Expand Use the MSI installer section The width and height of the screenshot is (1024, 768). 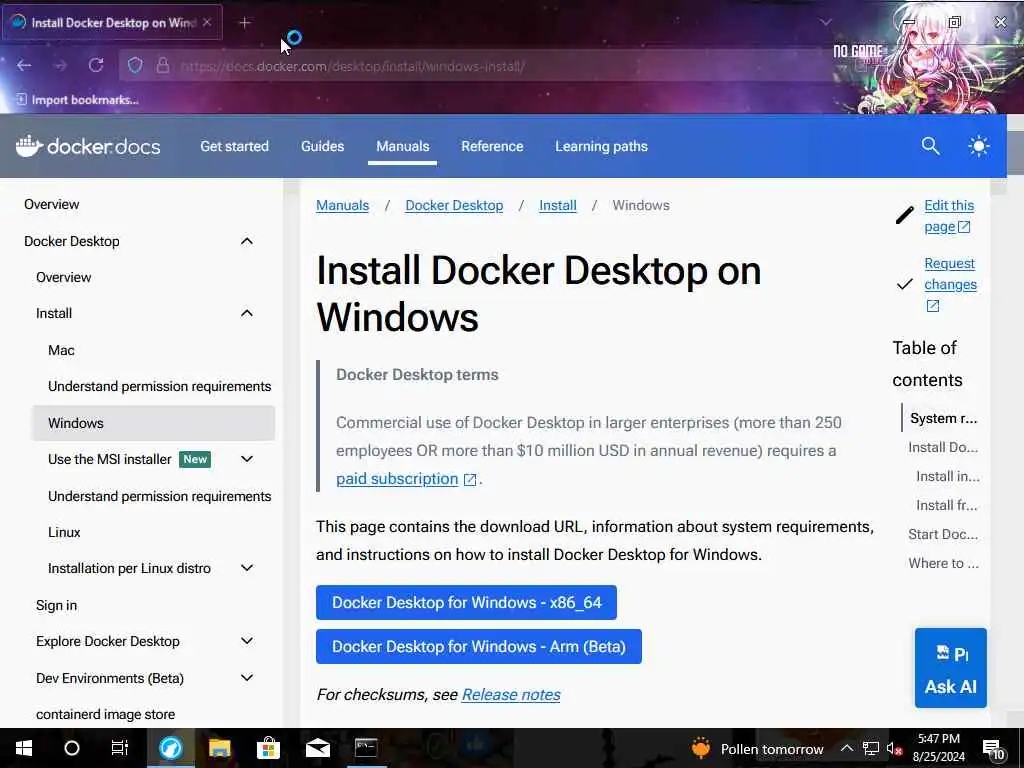[x=247, y=459]
